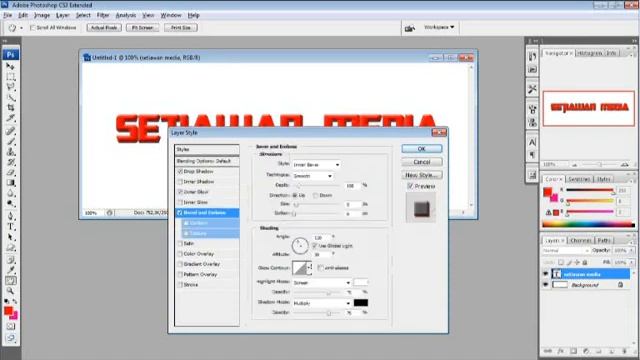
Task: Click the black shadow color swatch
Action: (x=361, y=303)
